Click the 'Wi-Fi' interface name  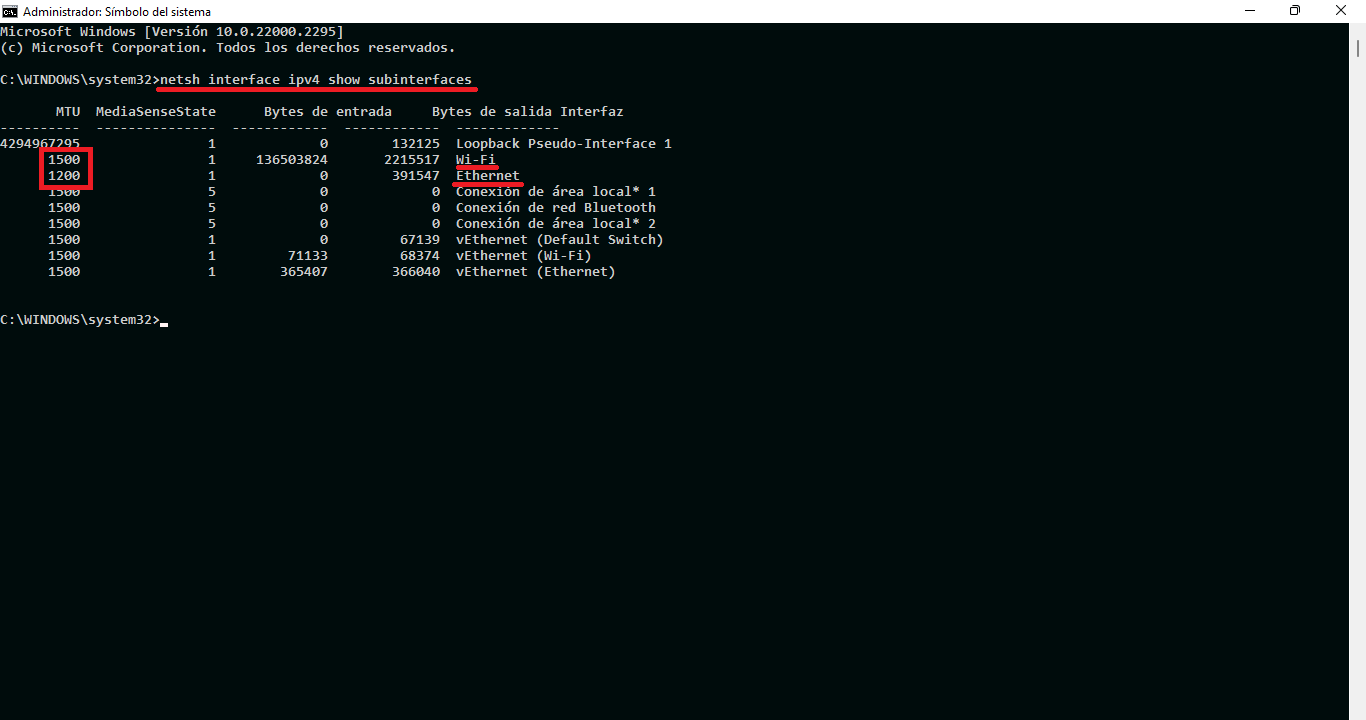[476, 159]
